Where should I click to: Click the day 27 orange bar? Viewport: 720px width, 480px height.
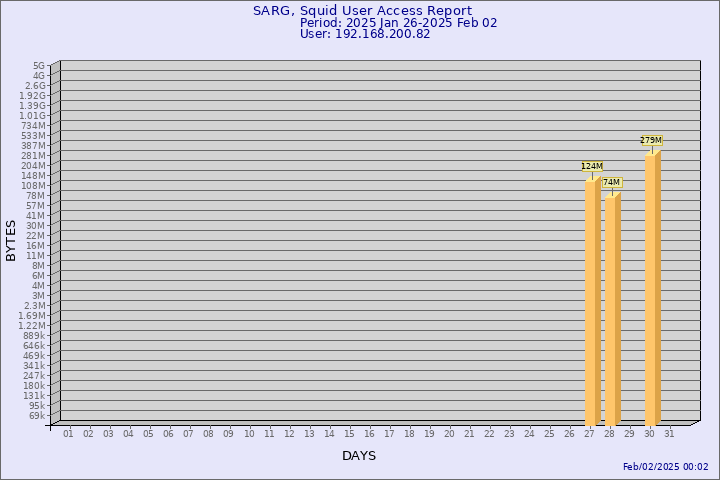(x=592, y=300)
